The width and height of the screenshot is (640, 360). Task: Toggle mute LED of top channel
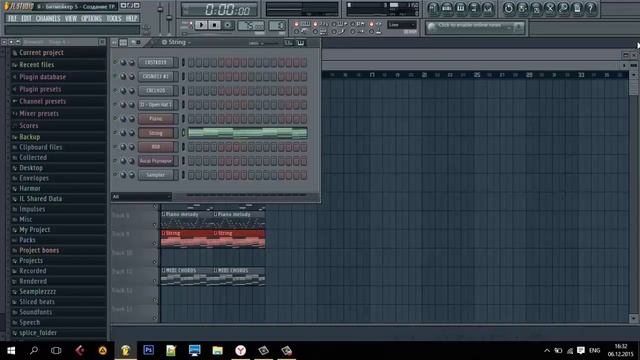click(x=115, y=62)
